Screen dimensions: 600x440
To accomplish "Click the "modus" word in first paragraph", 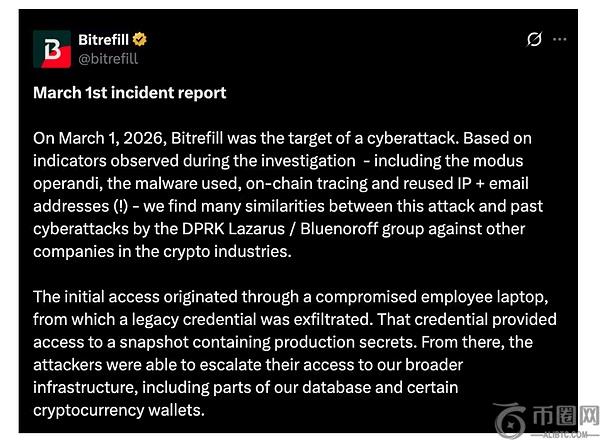I will 499,160.
